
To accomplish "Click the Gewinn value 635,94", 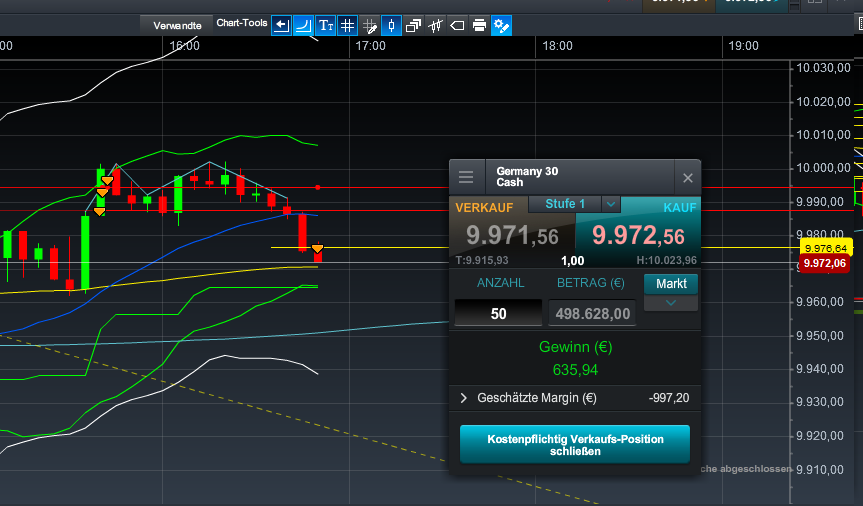I will [x=575, y=369].
